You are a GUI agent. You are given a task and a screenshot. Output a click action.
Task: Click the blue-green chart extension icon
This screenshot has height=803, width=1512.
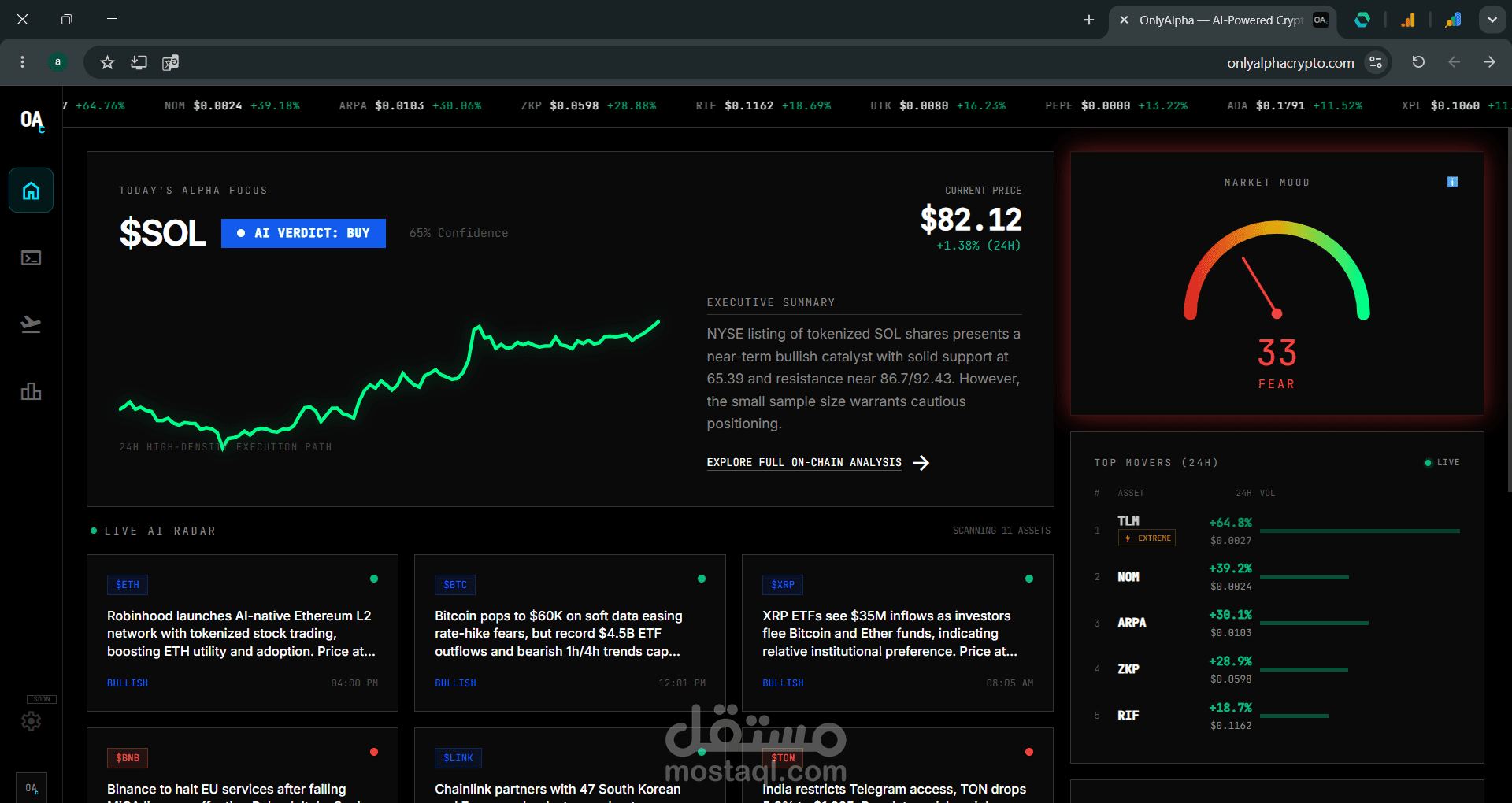[x=1453, y=20]
